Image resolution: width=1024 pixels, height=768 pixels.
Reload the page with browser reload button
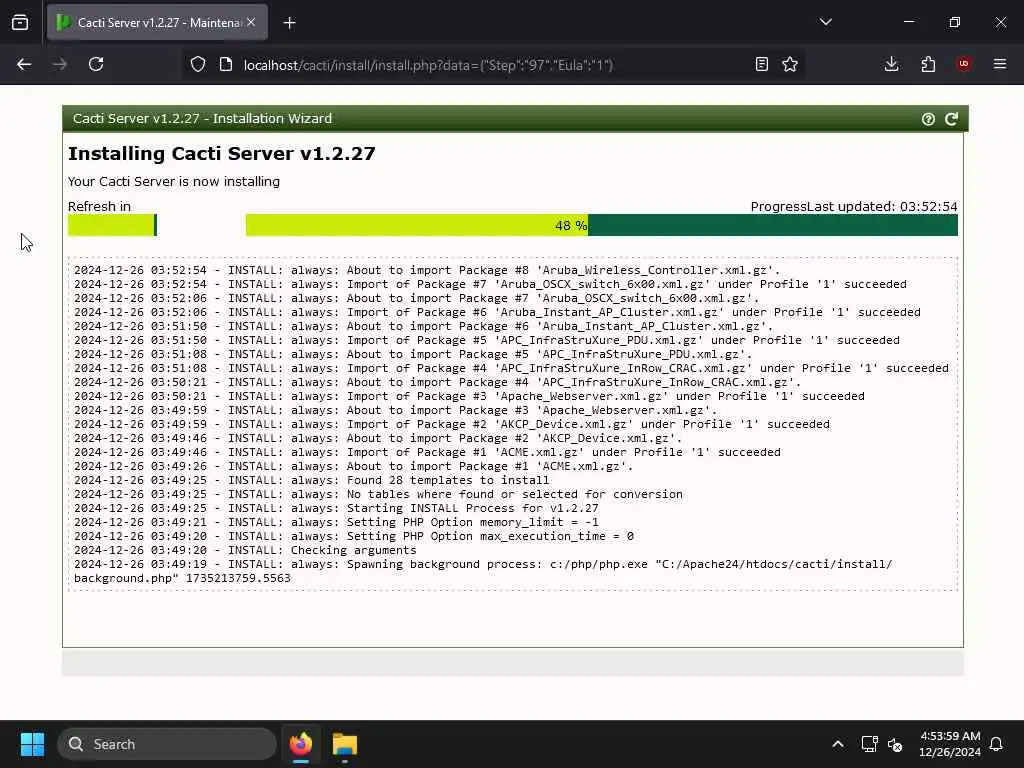(96, 64)
